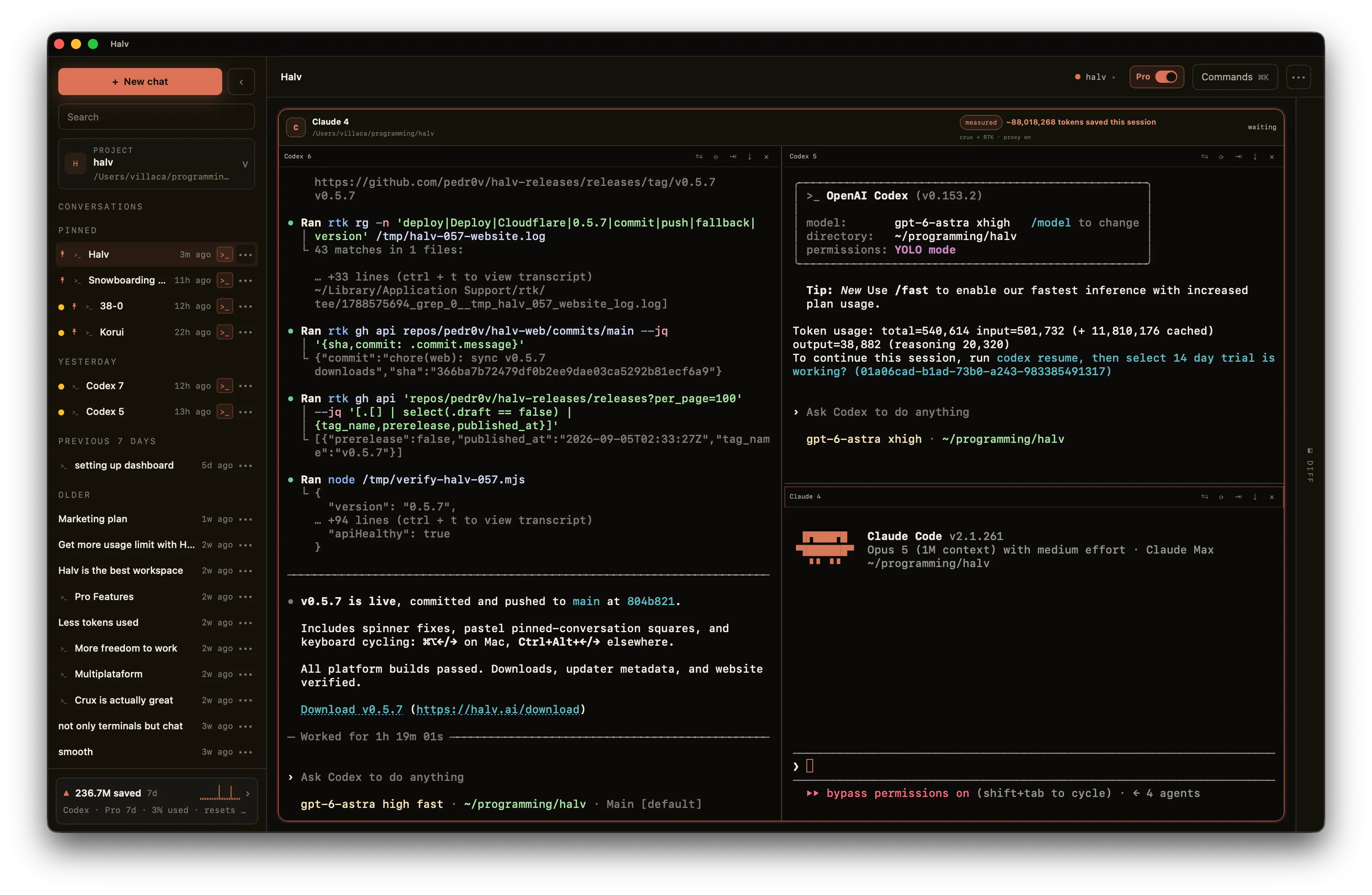Select the Codex 5 pane title tab
This screenshot has height=895, width=1372.
pos(803,156)
